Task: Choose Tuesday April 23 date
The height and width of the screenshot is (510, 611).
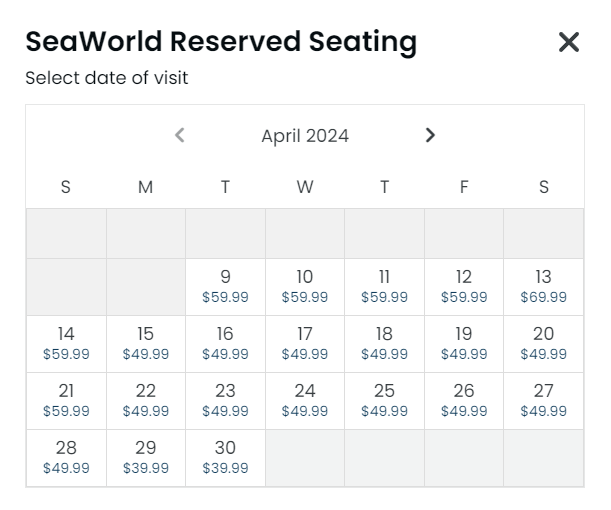Action: click(225, 400)
